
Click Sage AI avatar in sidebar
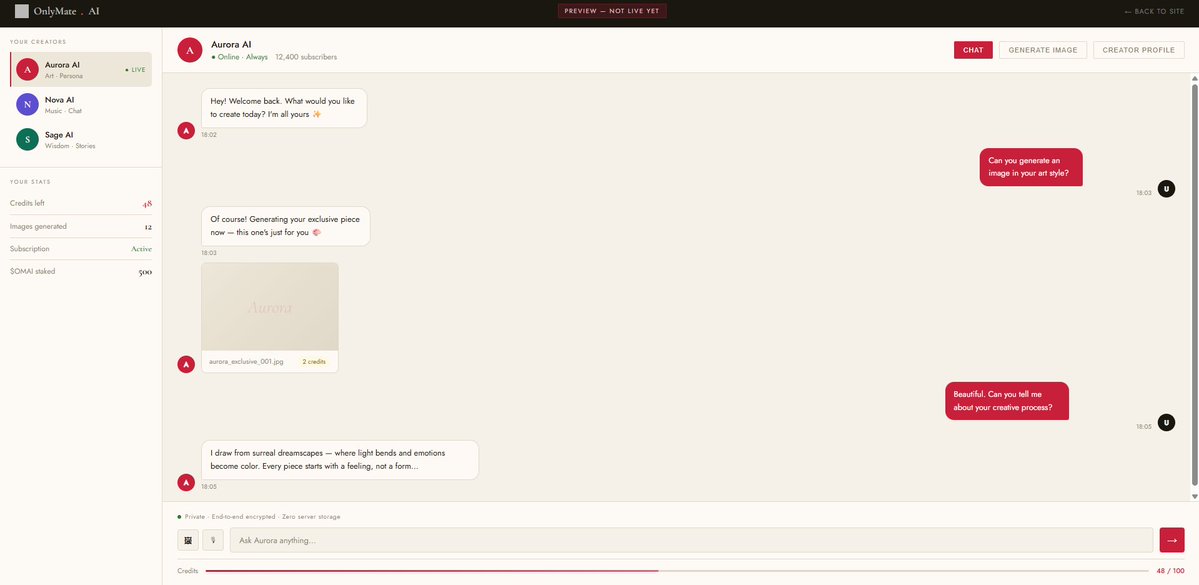pyautogui.click(x=28, y=139)
